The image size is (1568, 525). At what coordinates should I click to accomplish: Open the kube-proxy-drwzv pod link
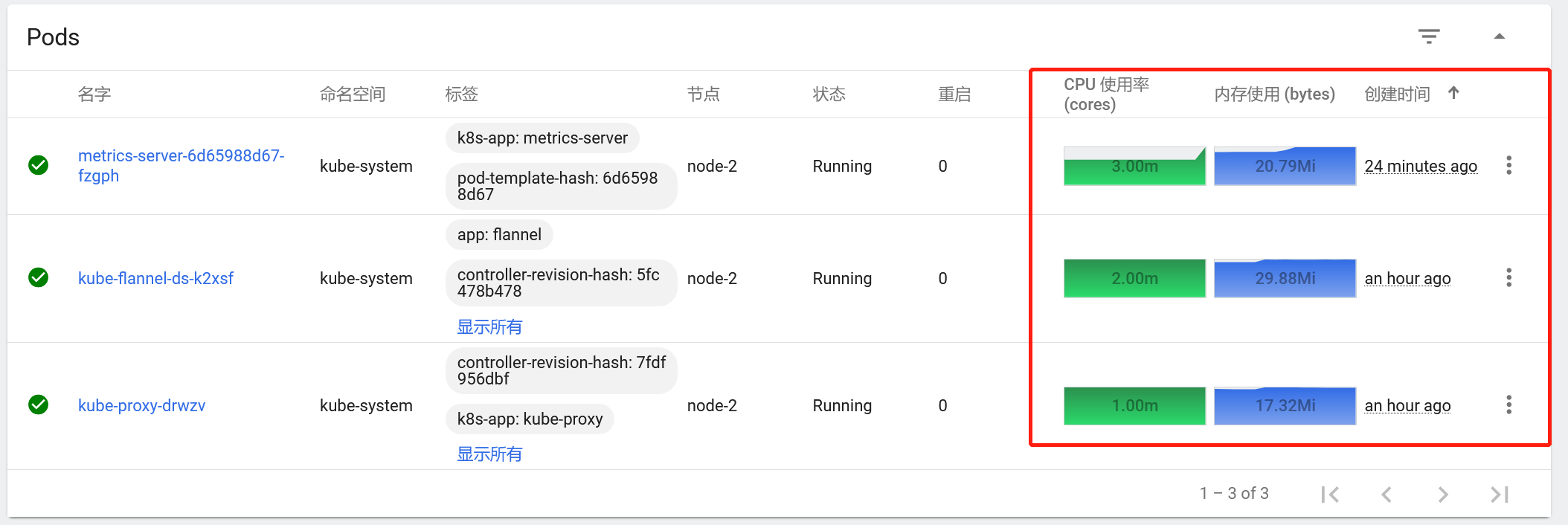tap(141, 405)
